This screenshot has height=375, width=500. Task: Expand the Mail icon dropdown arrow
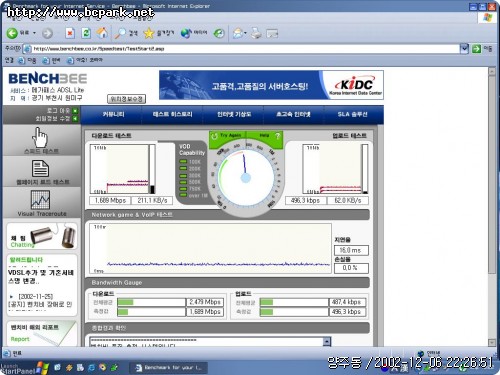[x=246, y=33]
